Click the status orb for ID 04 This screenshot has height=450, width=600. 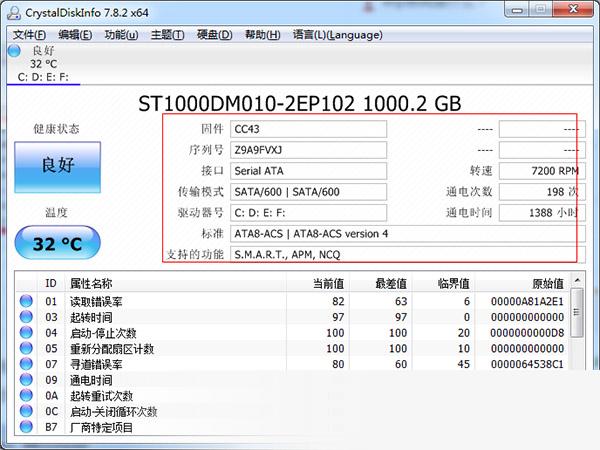click(26, 333)
